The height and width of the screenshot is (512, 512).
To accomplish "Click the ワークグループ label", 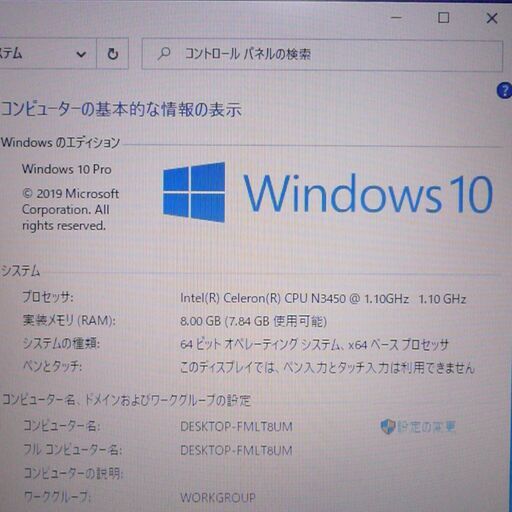I will 57,497.
